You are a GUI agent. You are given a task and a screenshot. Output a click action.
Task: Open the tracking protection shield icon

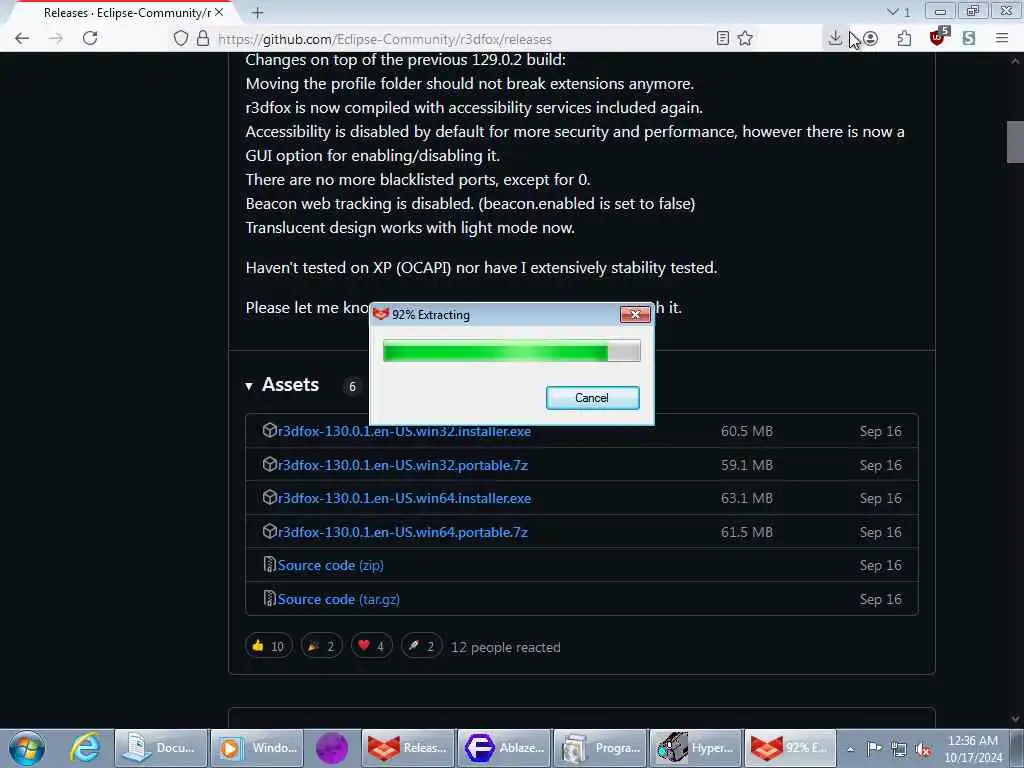coord(181,39)
